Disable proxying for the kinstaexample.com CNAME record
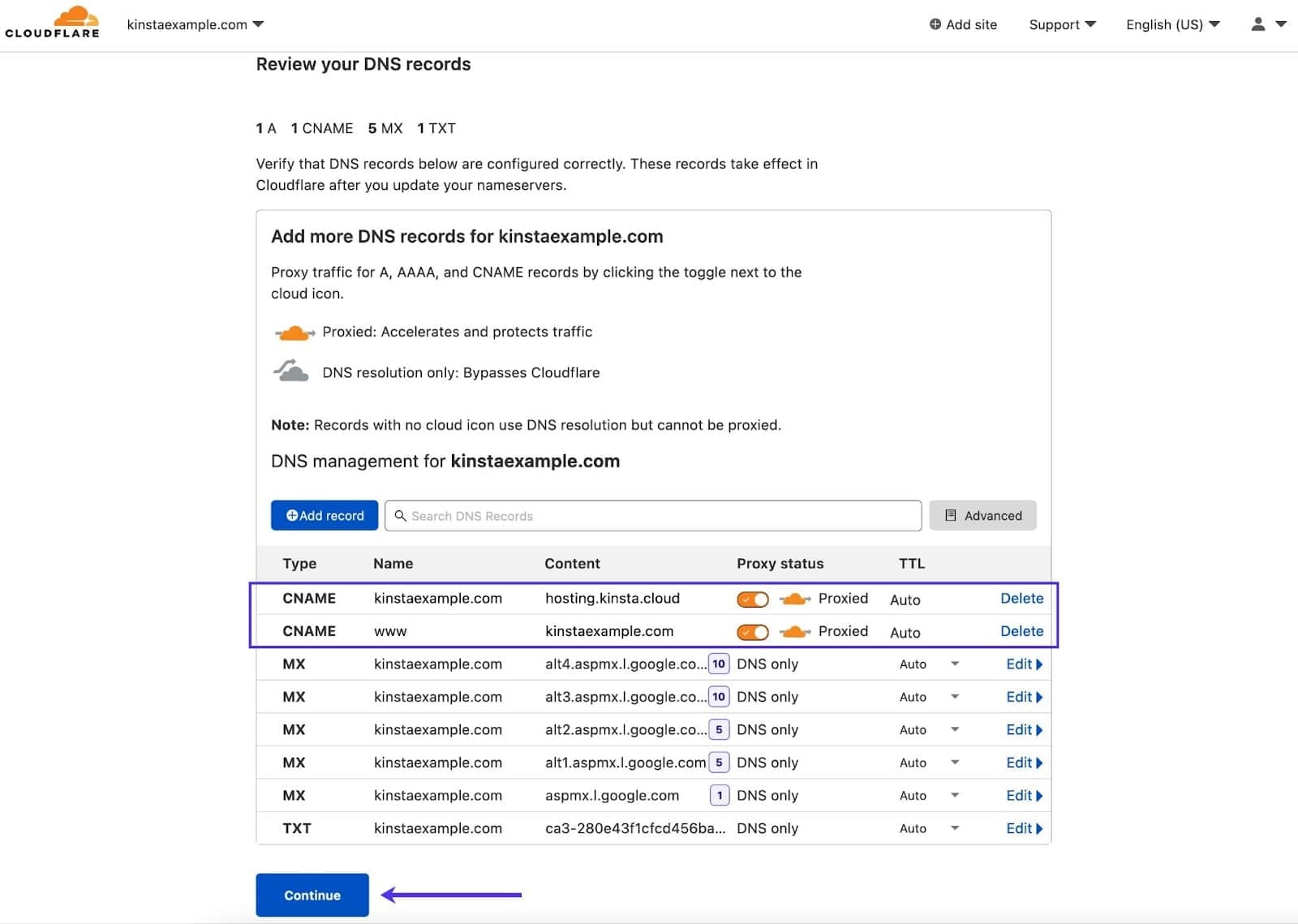 point(751,599)
